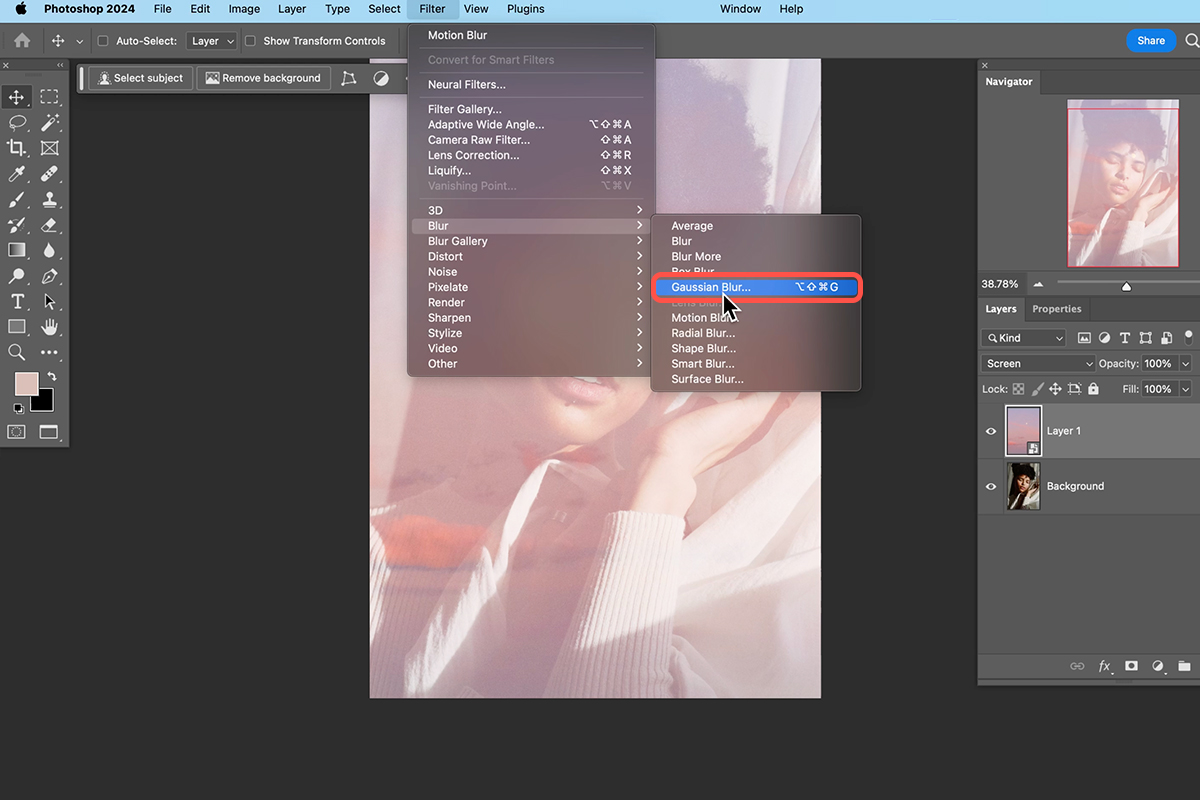This screenshot has width=1200, height=800.
Task: Switch to the Properties tab
Action: pyautogui.click(x=1057, y=309)
